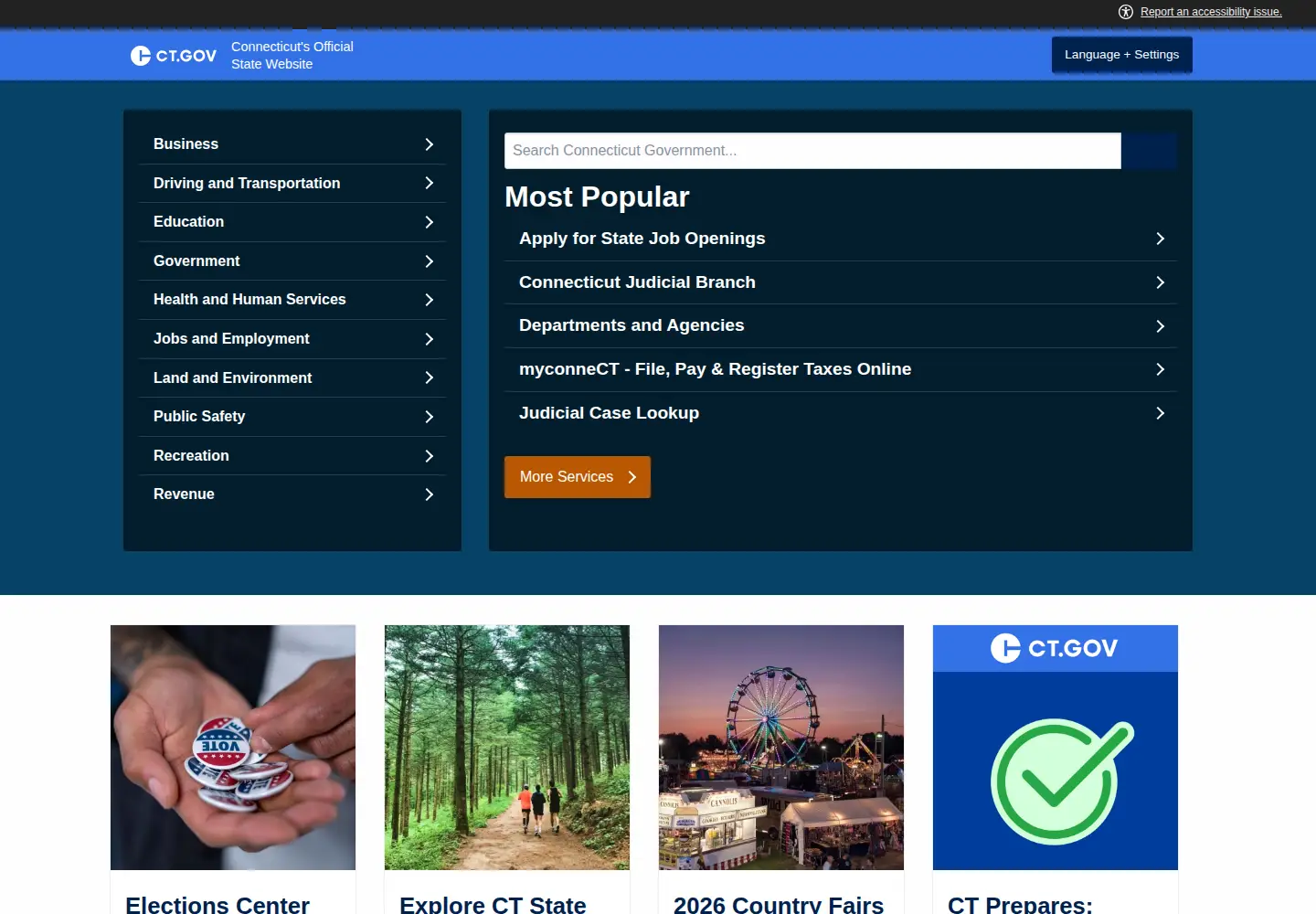Click the orange More Services button
This screenshot has height=914, width=1316.
pos(578,477)
